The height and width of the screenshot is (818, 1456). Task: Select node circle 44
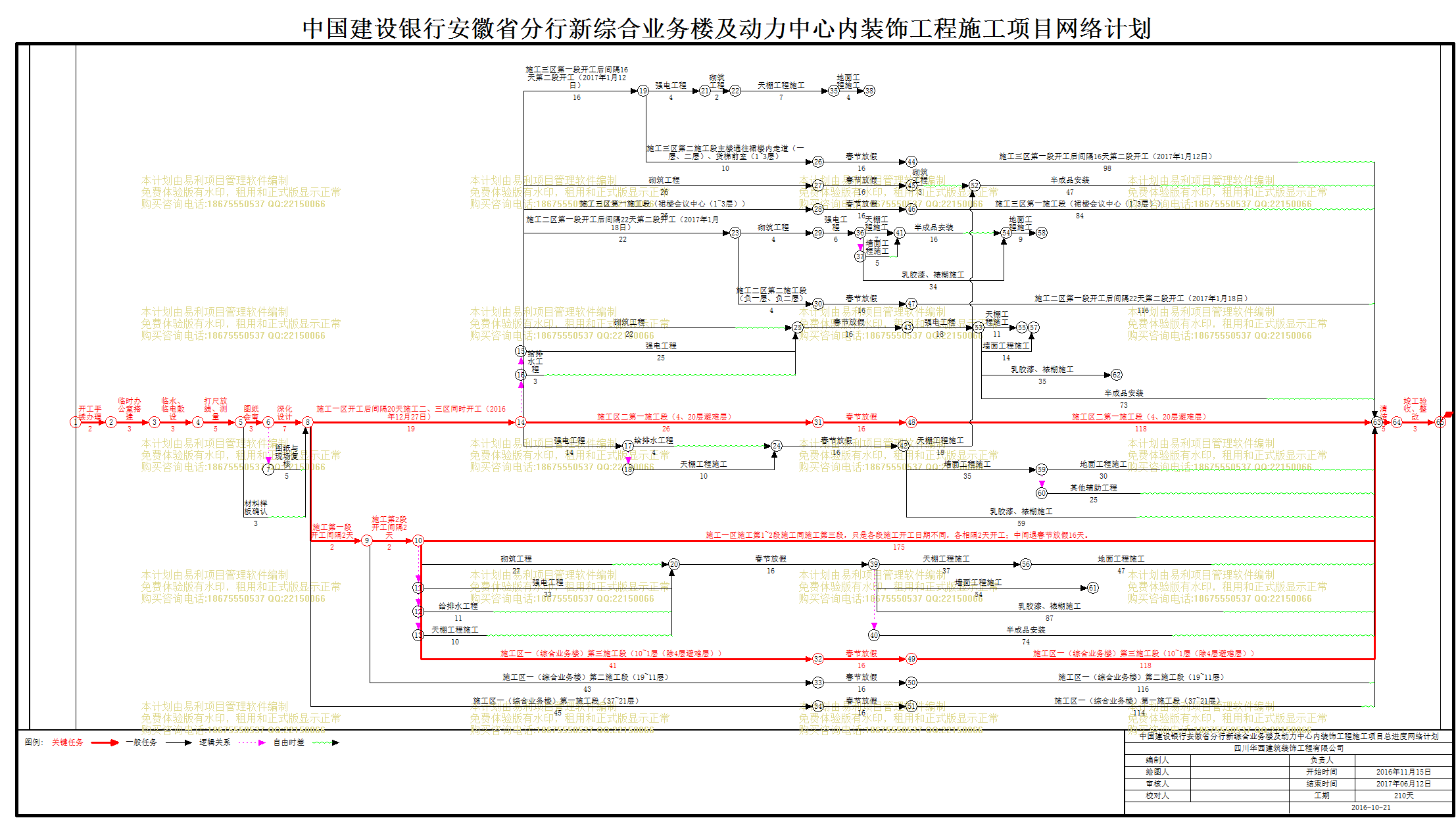coord(911,162)
